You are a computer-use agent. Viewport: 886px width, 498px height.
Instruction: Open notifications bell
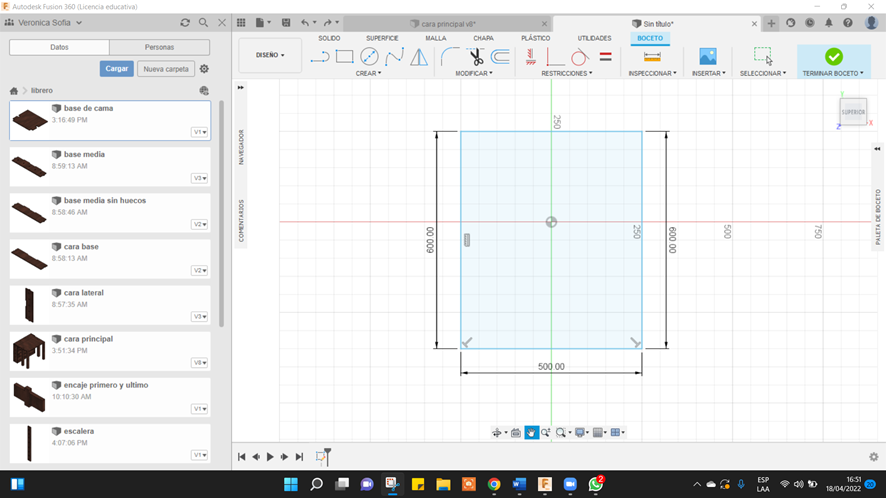coord(828,23)
